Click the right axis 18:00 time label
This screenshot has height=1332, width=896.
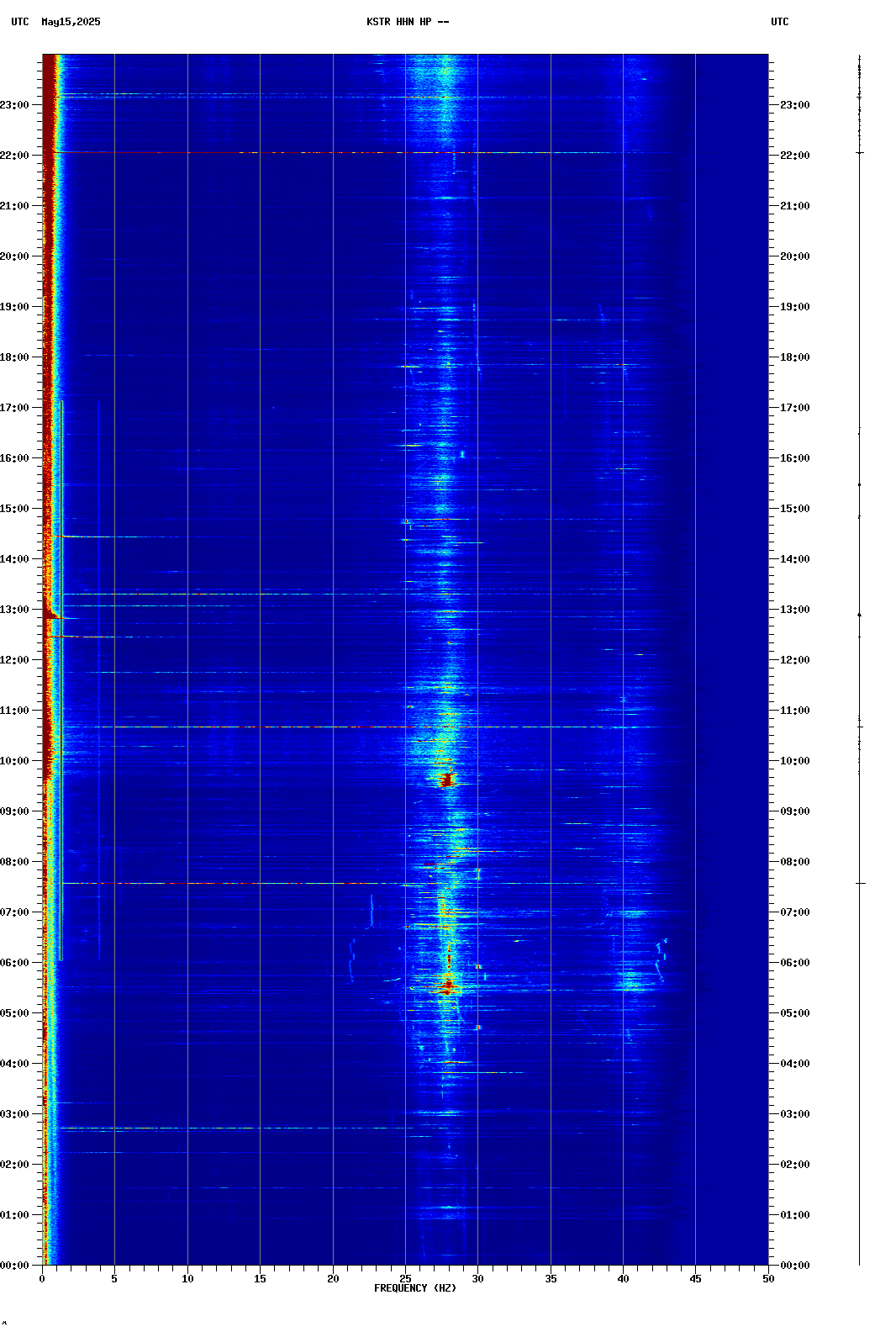point(795,357)
